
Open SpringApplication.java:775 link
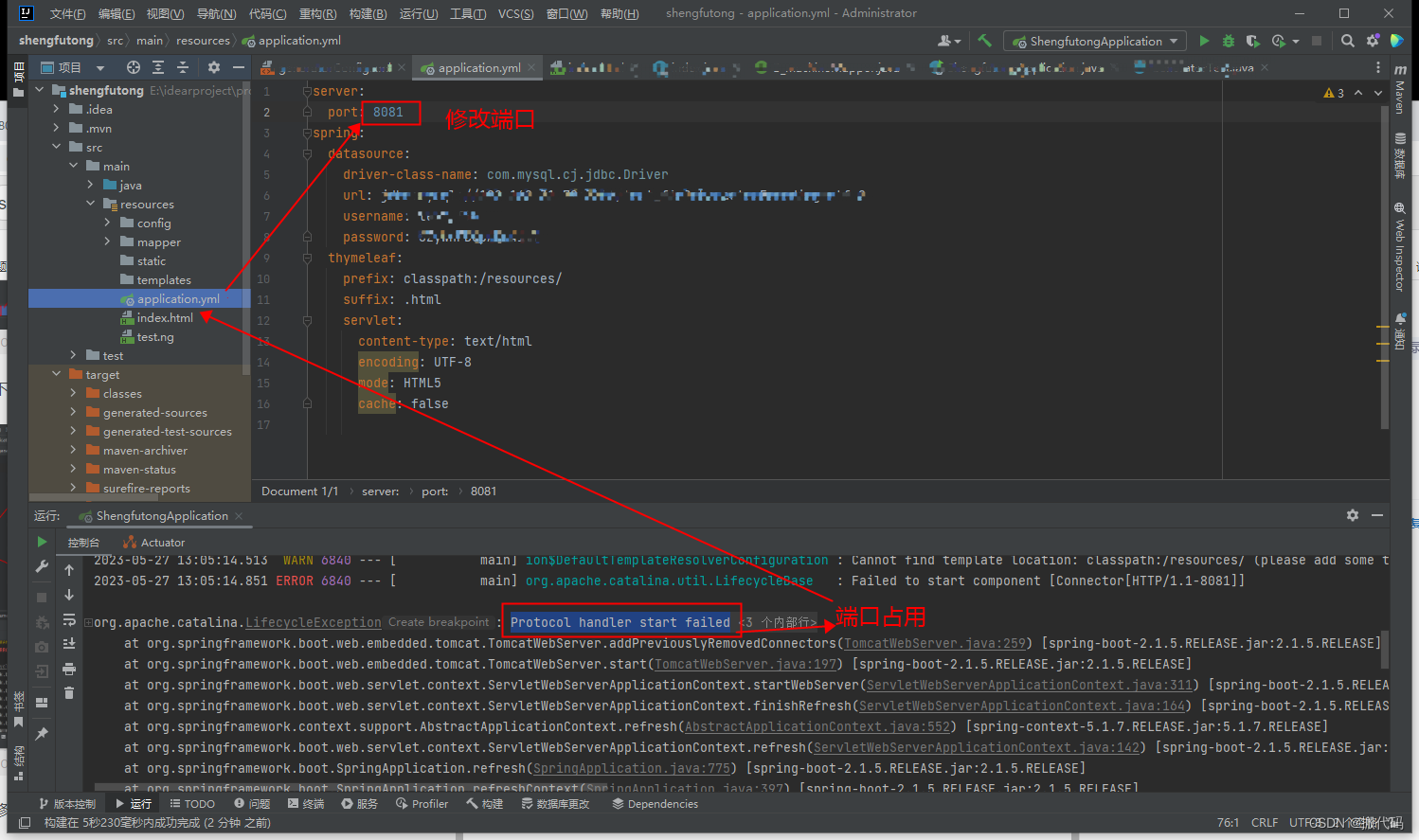pyautogui.click(x=632, y=768)
